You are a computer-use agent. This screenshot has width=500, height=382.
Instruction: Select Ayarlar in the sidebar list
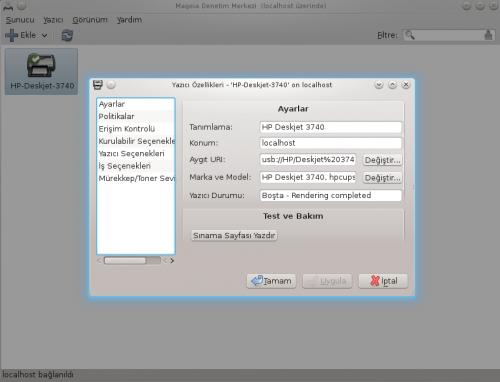click(x=136, y=104)
